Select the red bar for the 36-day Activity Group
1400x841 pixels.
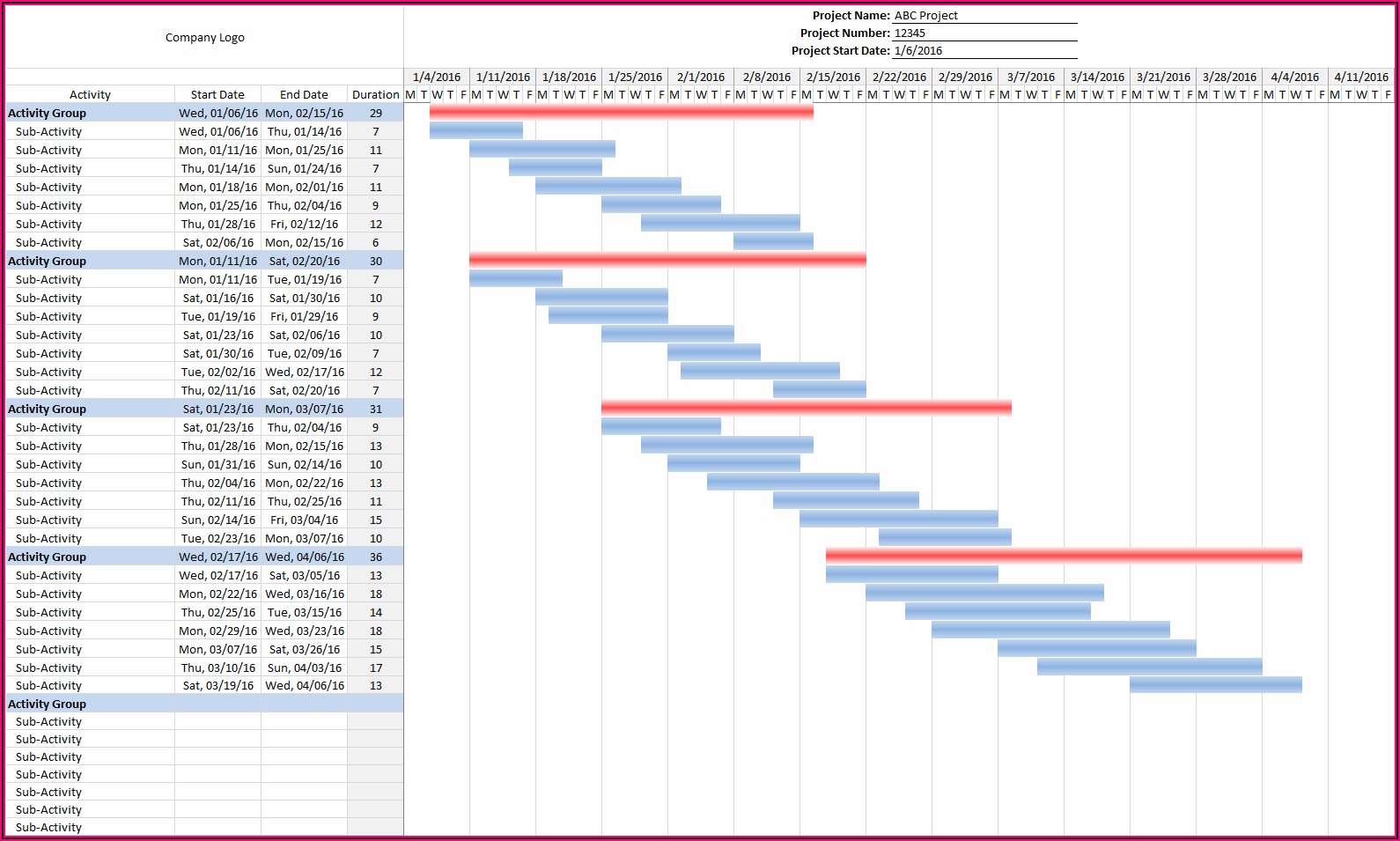click(x=1064, y=556)
